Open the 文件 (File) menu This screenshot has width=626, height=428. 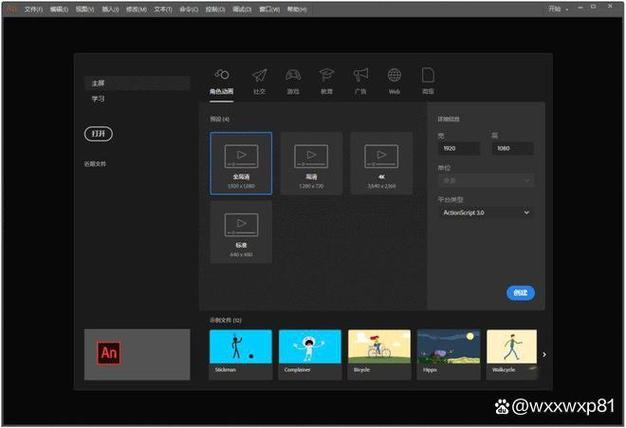coord(33,9)
